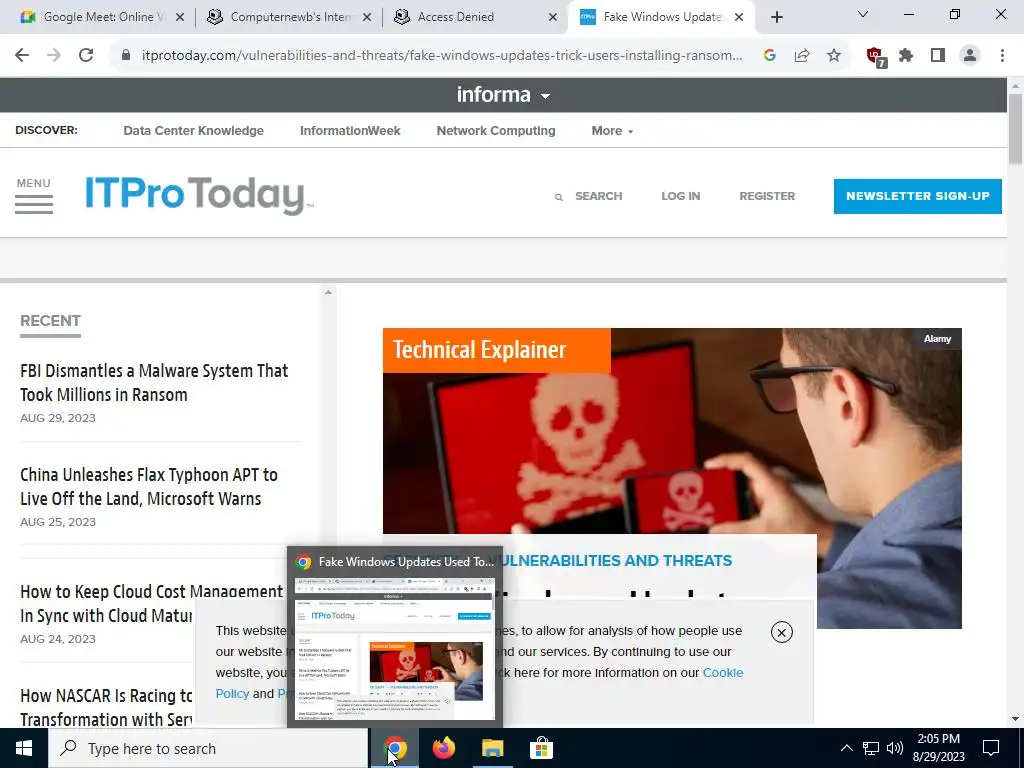Click the Chrome taskbar icon
Image resolution: width=1024 pixels, height=768 pixels.
click(x=394, y=748)
